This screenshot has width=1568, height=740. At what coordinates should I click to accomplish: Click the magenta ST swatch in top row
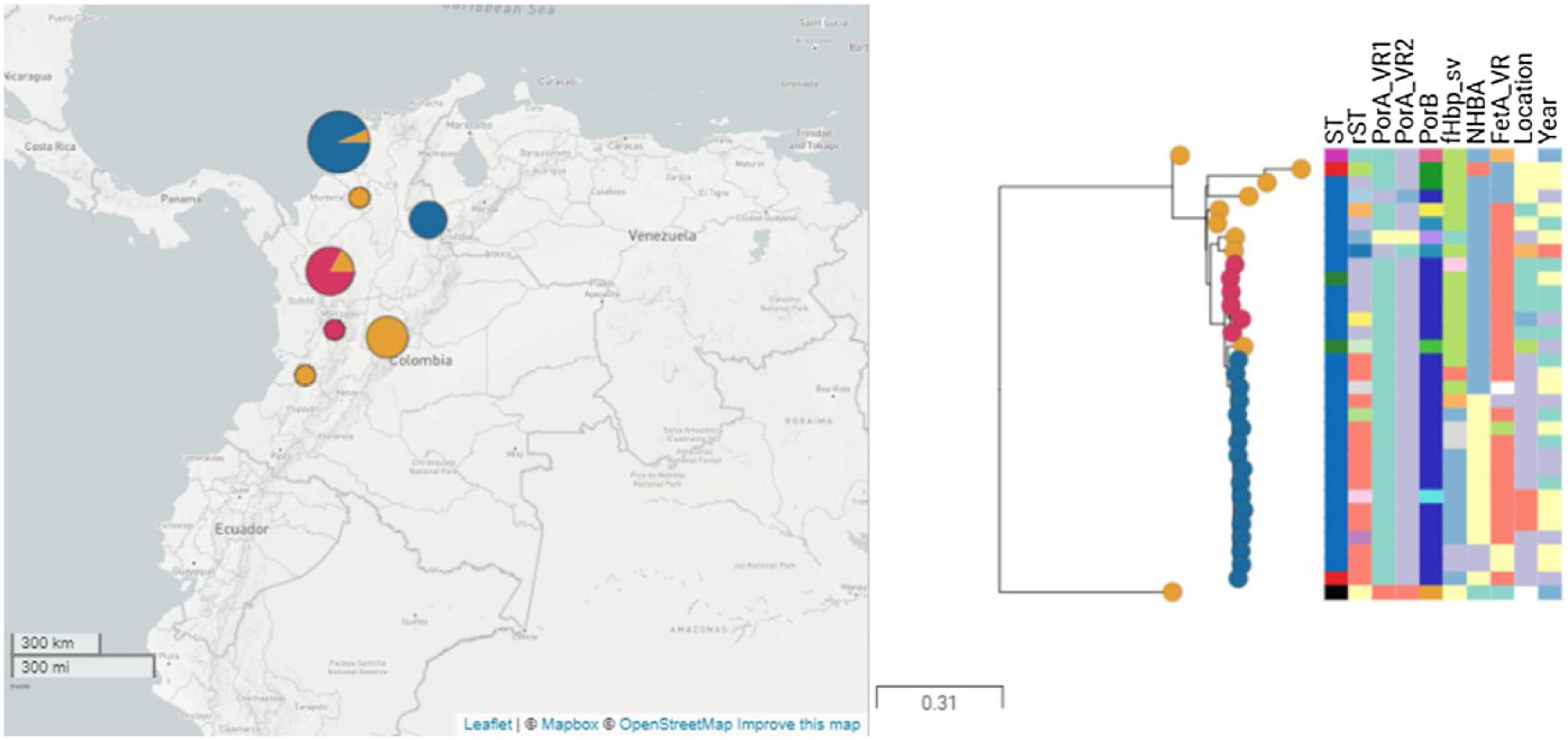[1336, 155]
